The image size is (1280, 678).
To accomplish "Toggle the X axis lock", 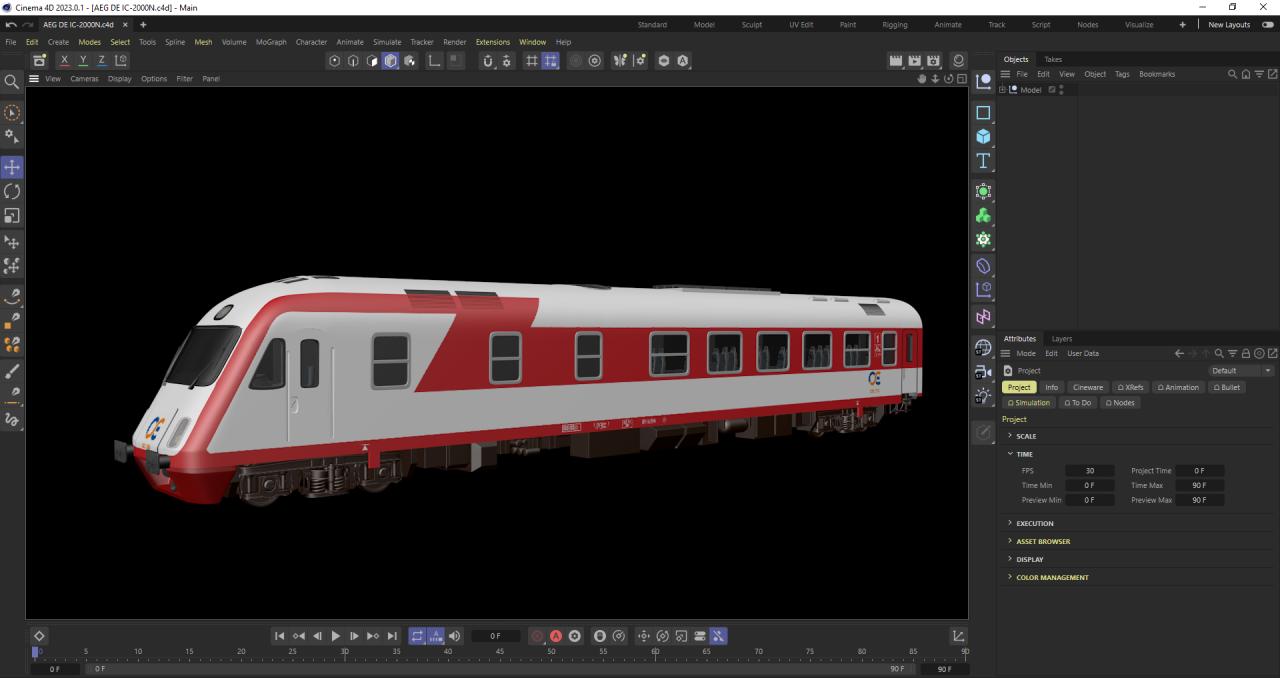I will (x=65, y=61).
